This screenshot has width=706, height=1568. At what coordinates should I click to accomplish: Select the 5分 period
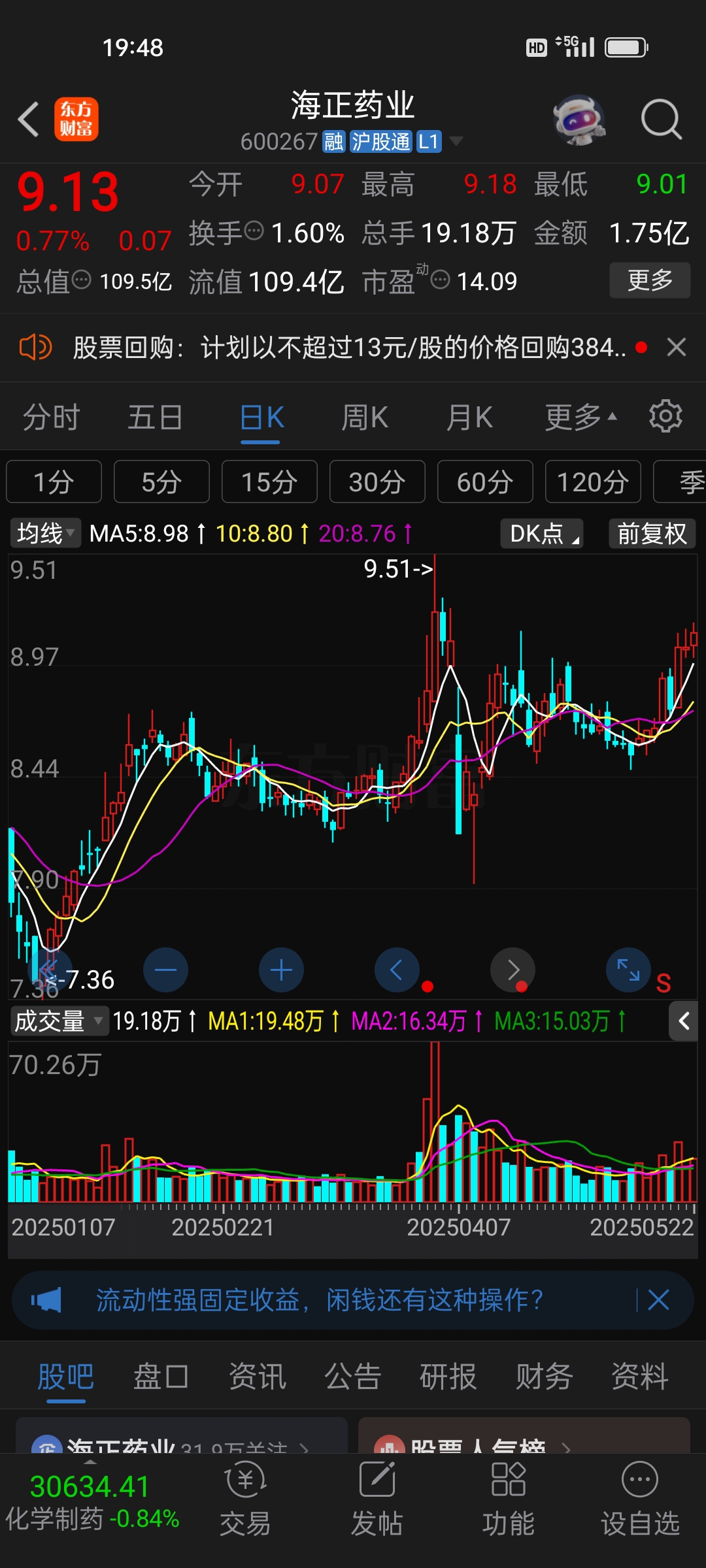pos(161,482)
